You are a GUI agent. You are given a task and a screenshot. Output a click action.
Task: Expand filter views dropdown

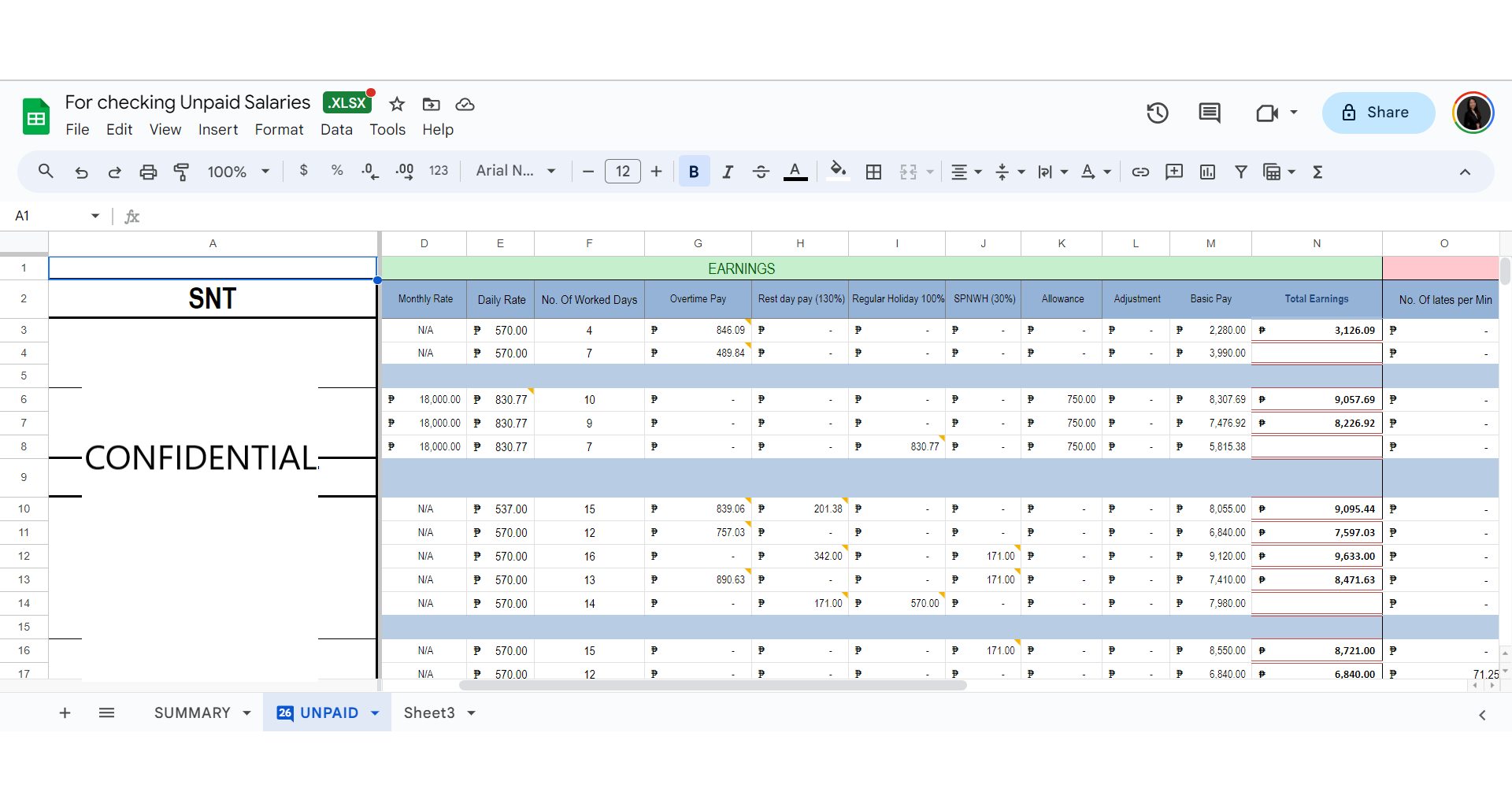1291,172
